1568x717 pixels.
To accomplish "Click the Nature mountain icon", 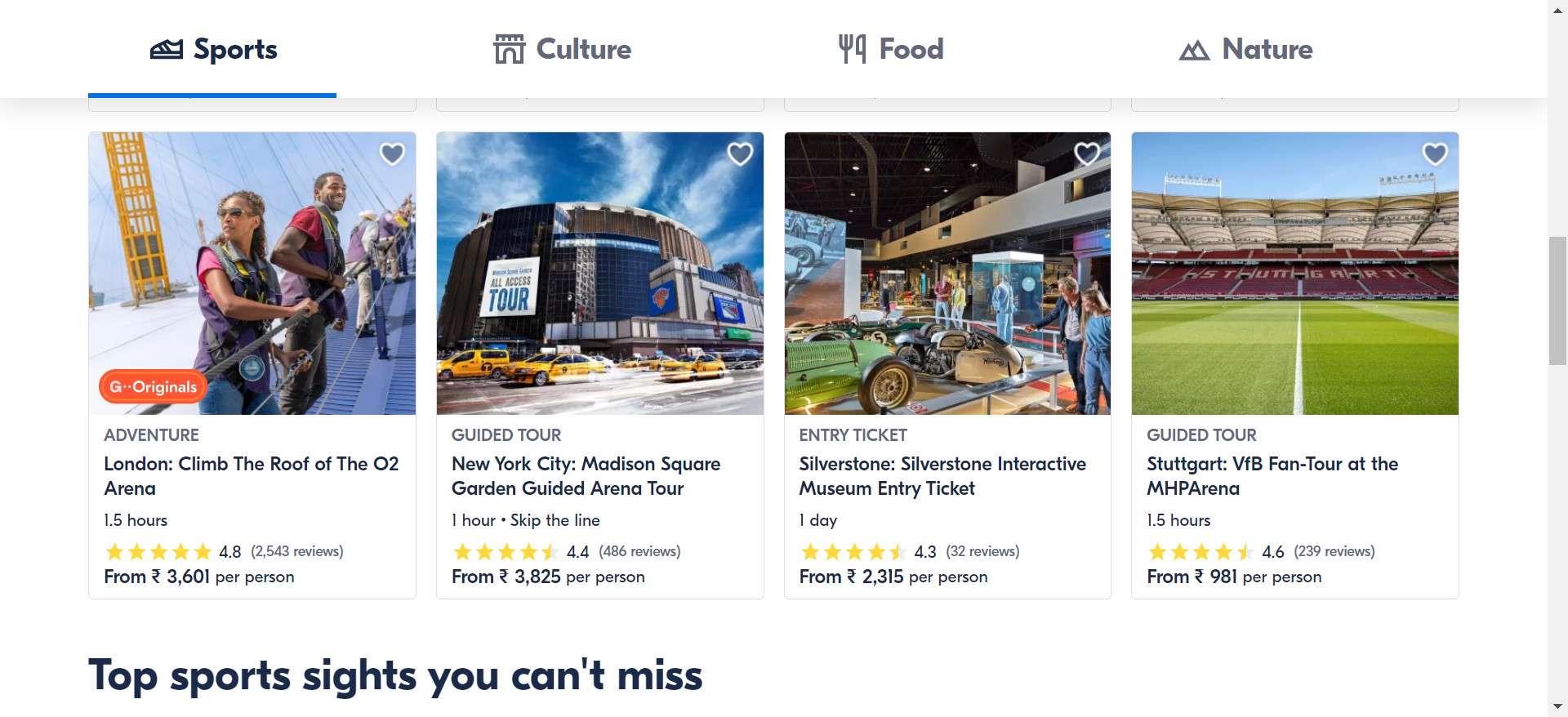I will point(1194,51).
